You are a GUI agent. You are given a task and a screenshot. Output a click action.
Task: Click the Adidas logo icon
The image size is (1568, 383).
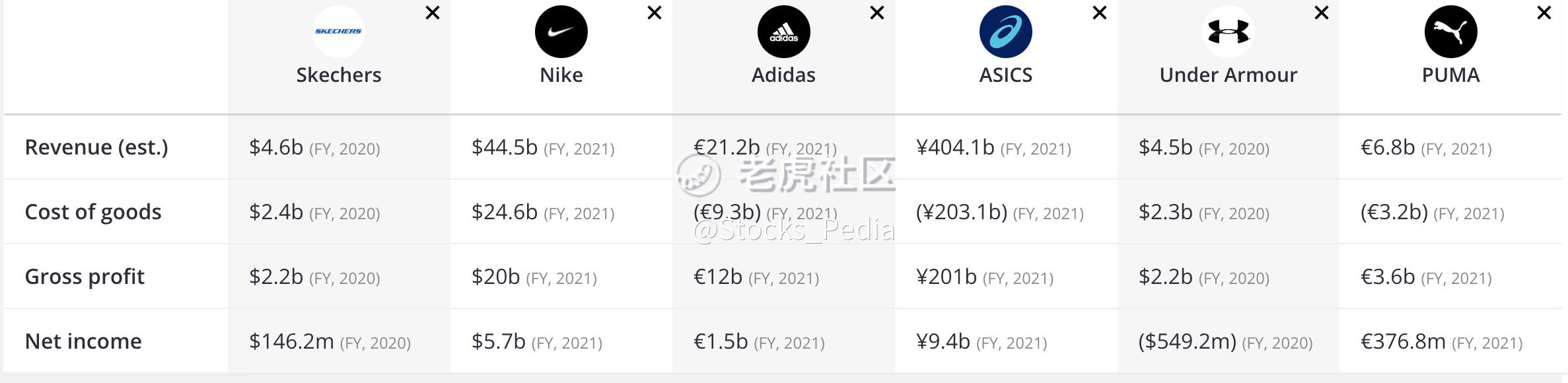point(783,32)
